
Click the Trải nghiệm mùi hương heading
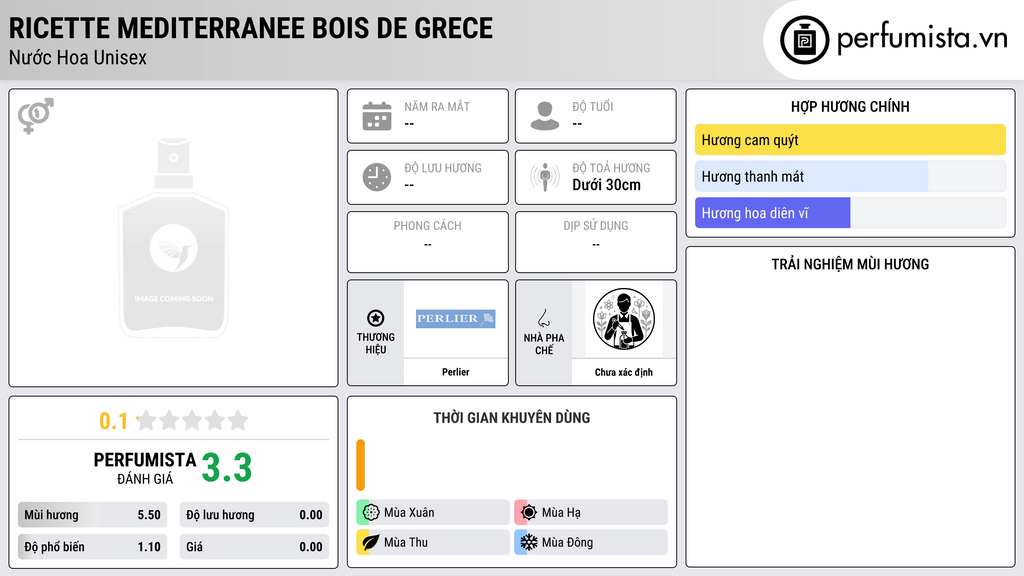coord(850,264)
